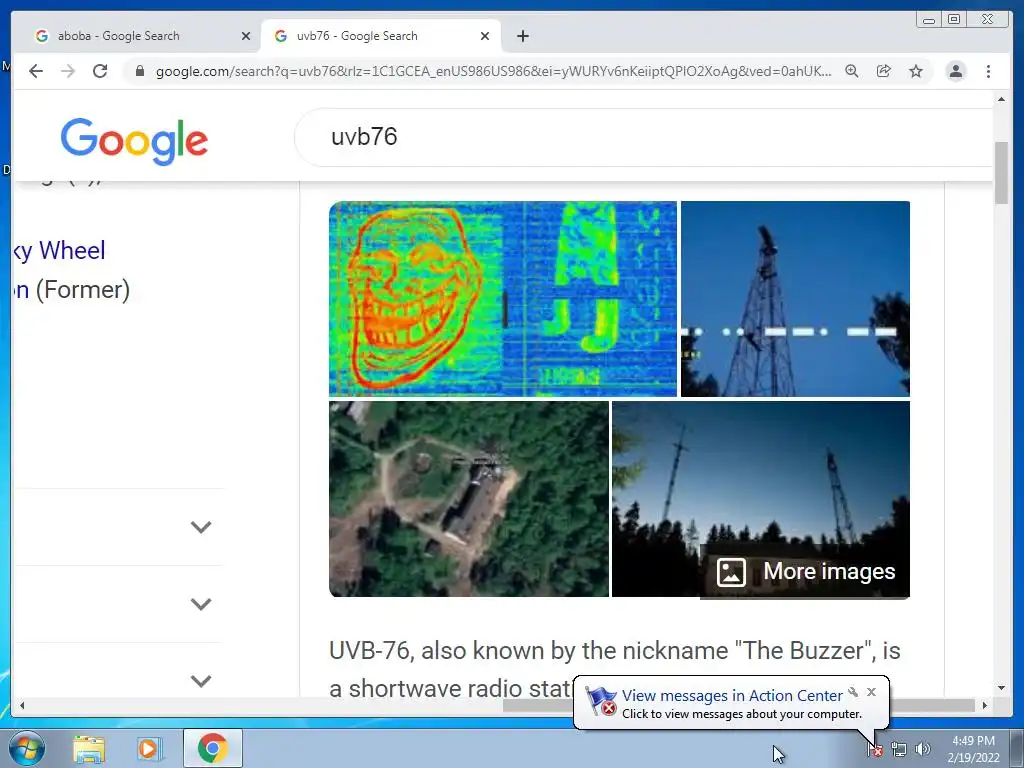Open the satellite aerial view image
The height and width of the screenshot is (768, 1024).
coord(469,499)
